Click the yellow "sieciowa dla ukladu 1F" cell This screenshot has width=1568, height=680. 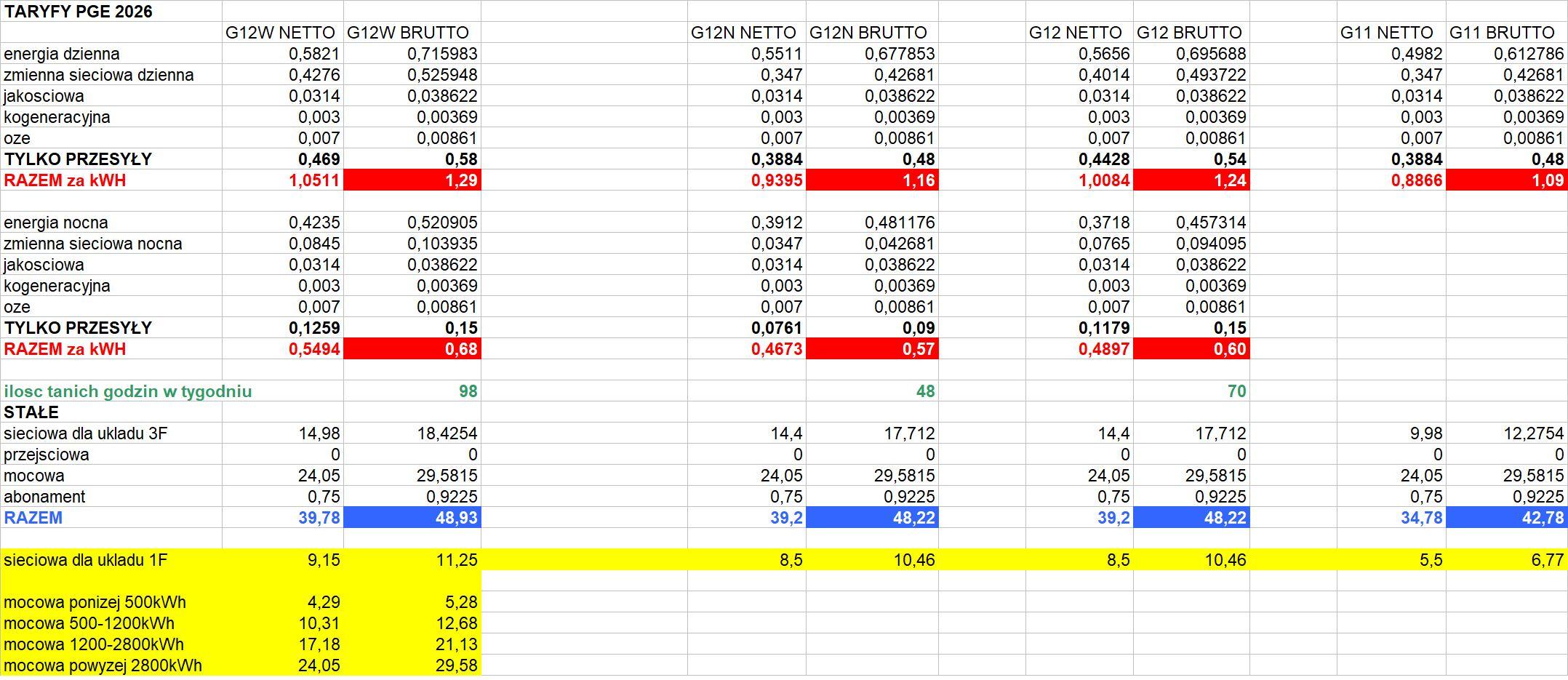pyautogui.click(x=86, y=560)
